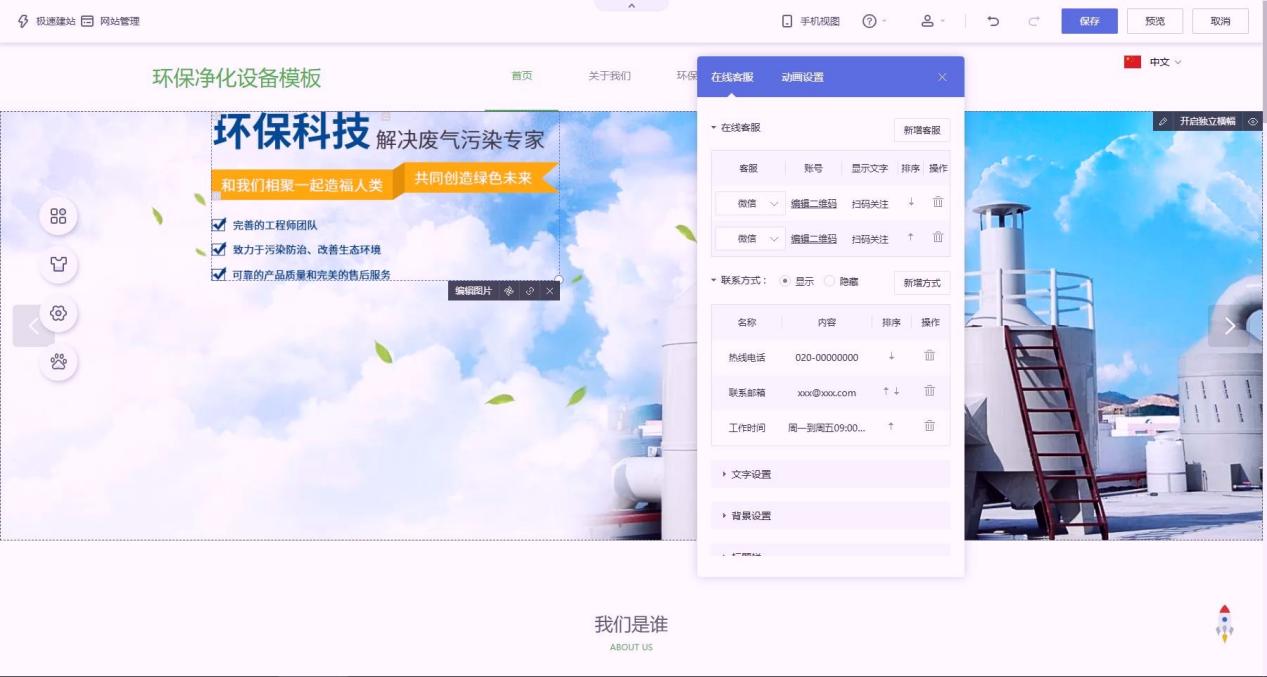The image size is (1267, 677).
Task: Click the undo arrow in top toolbar
Action: click(x=993, y=21)
